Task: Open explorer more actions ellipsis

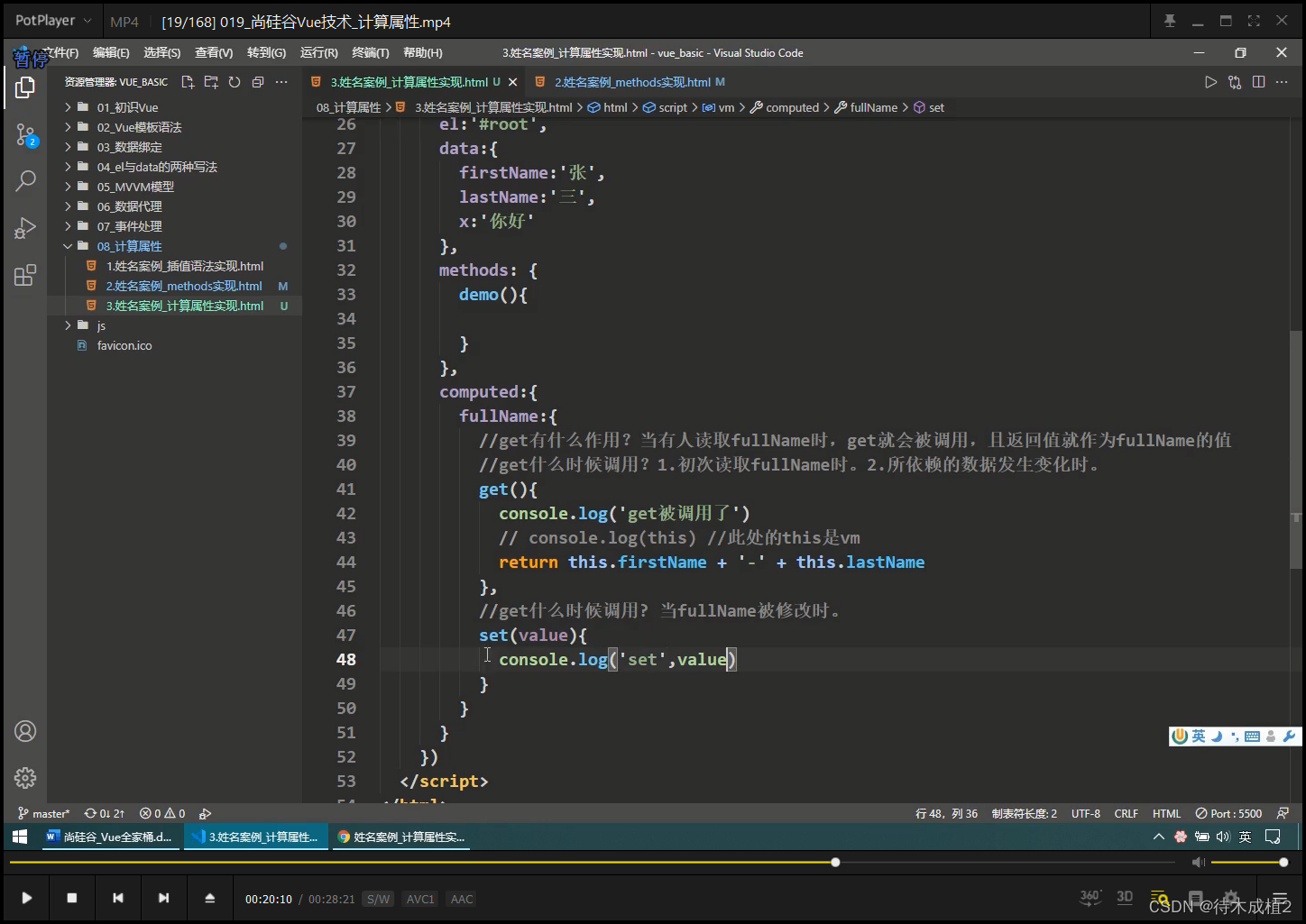Action: (281, 82)
